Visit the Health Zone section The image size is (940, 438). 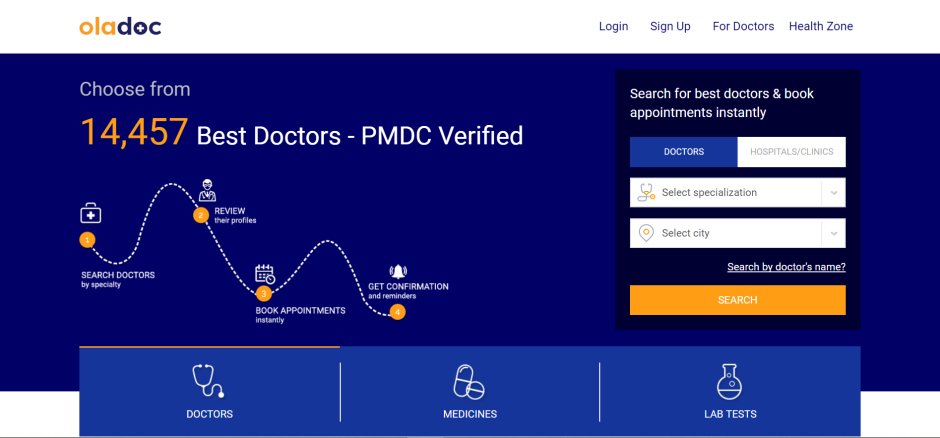[x=820, y=27]
